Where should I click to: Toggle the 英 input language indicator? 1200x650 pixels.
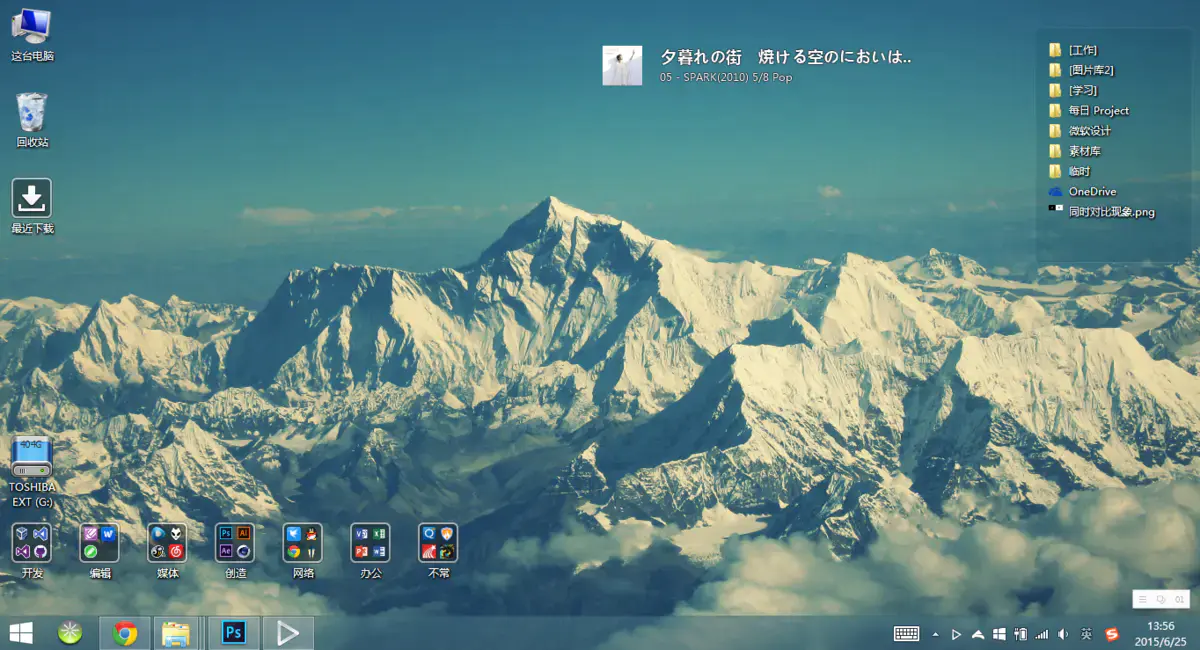1086,634
